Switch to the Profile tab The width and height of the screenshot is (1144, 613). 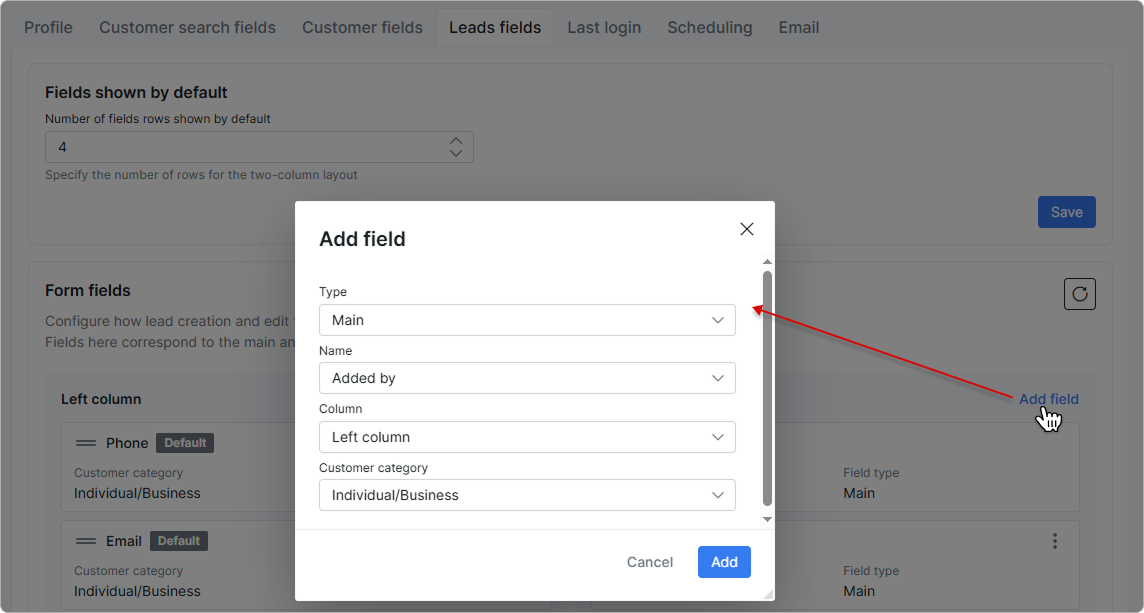pos(48,28)
